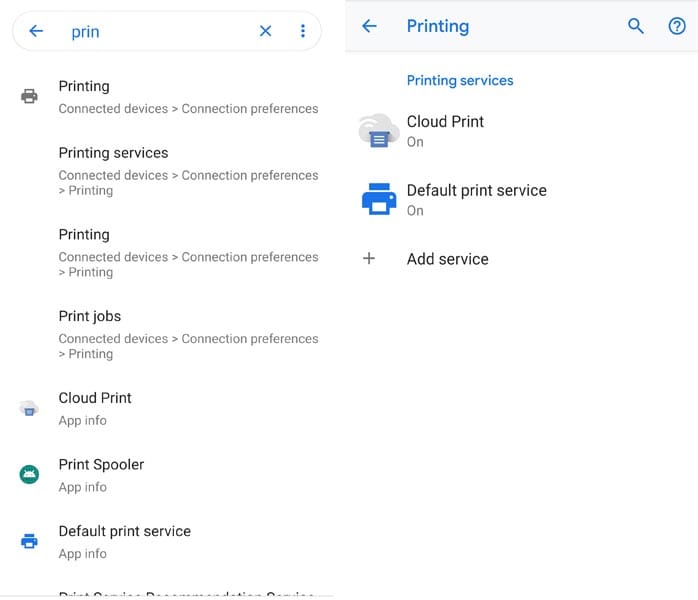Tap the Add service option
Image resolution: width=698 pixels, height=600 pixels.
click(522, 259)
